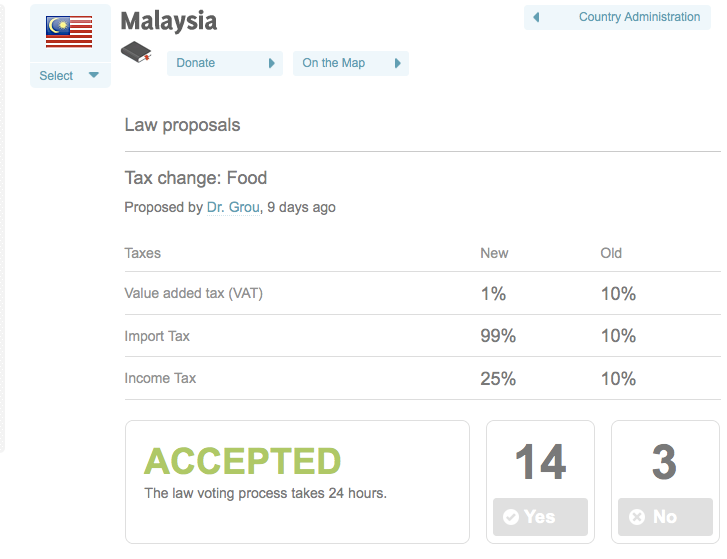Click the Malaysia flag icon
727x559 pixels.
point(69,32)
